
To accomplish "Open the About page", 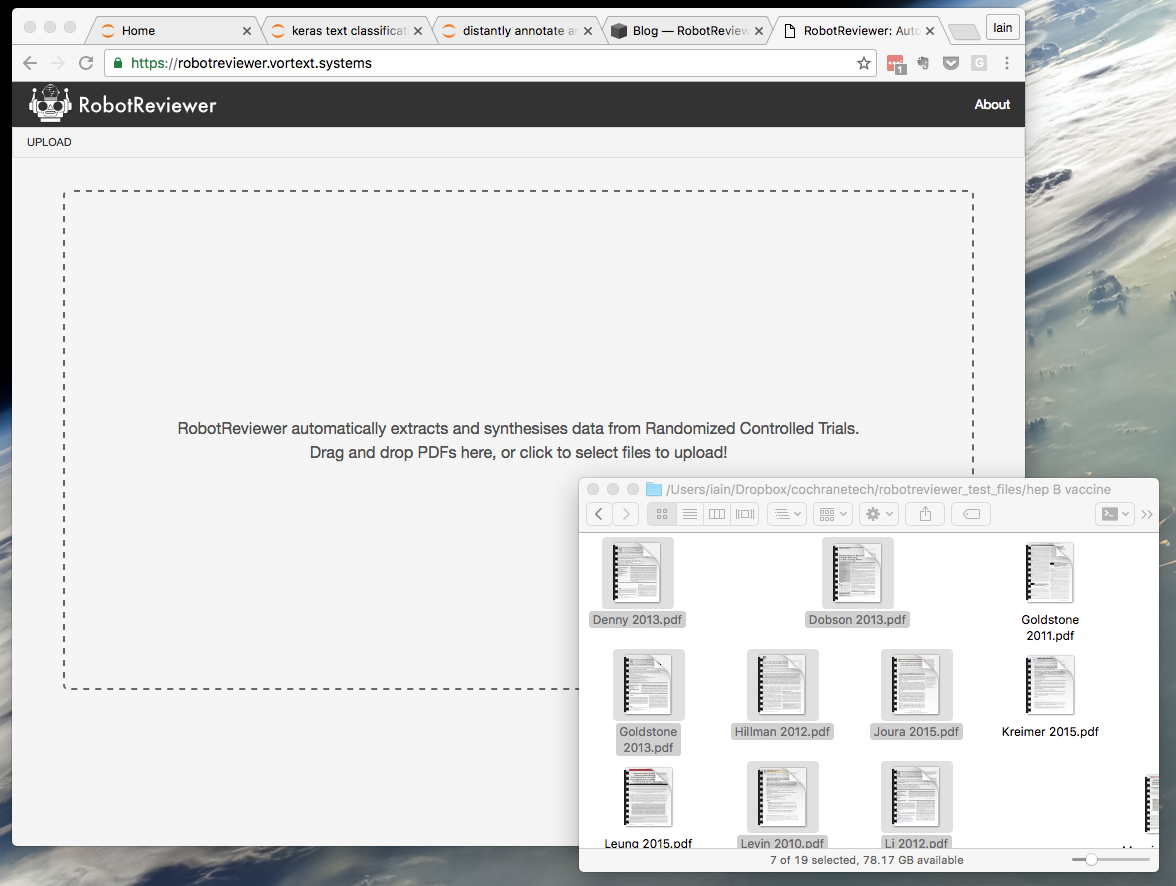I will pyautogui.click(x=992, y=104).
